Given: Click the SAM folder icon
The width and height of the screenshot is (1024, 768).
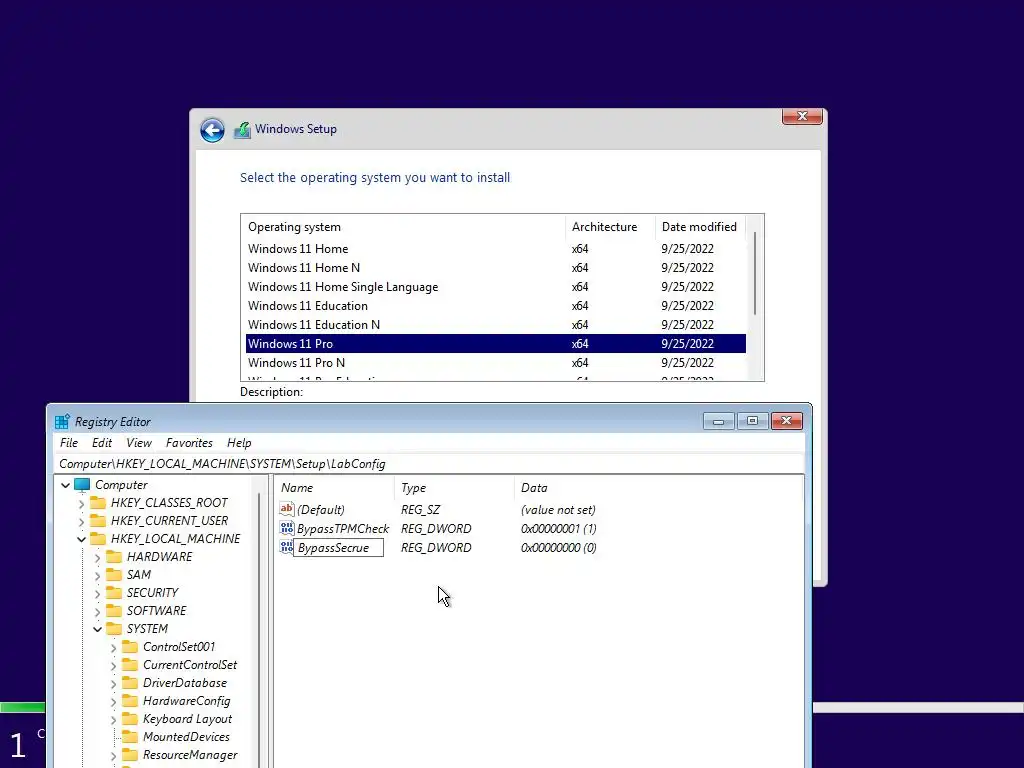Looking at the screenshot, I should tap(114, 575).
